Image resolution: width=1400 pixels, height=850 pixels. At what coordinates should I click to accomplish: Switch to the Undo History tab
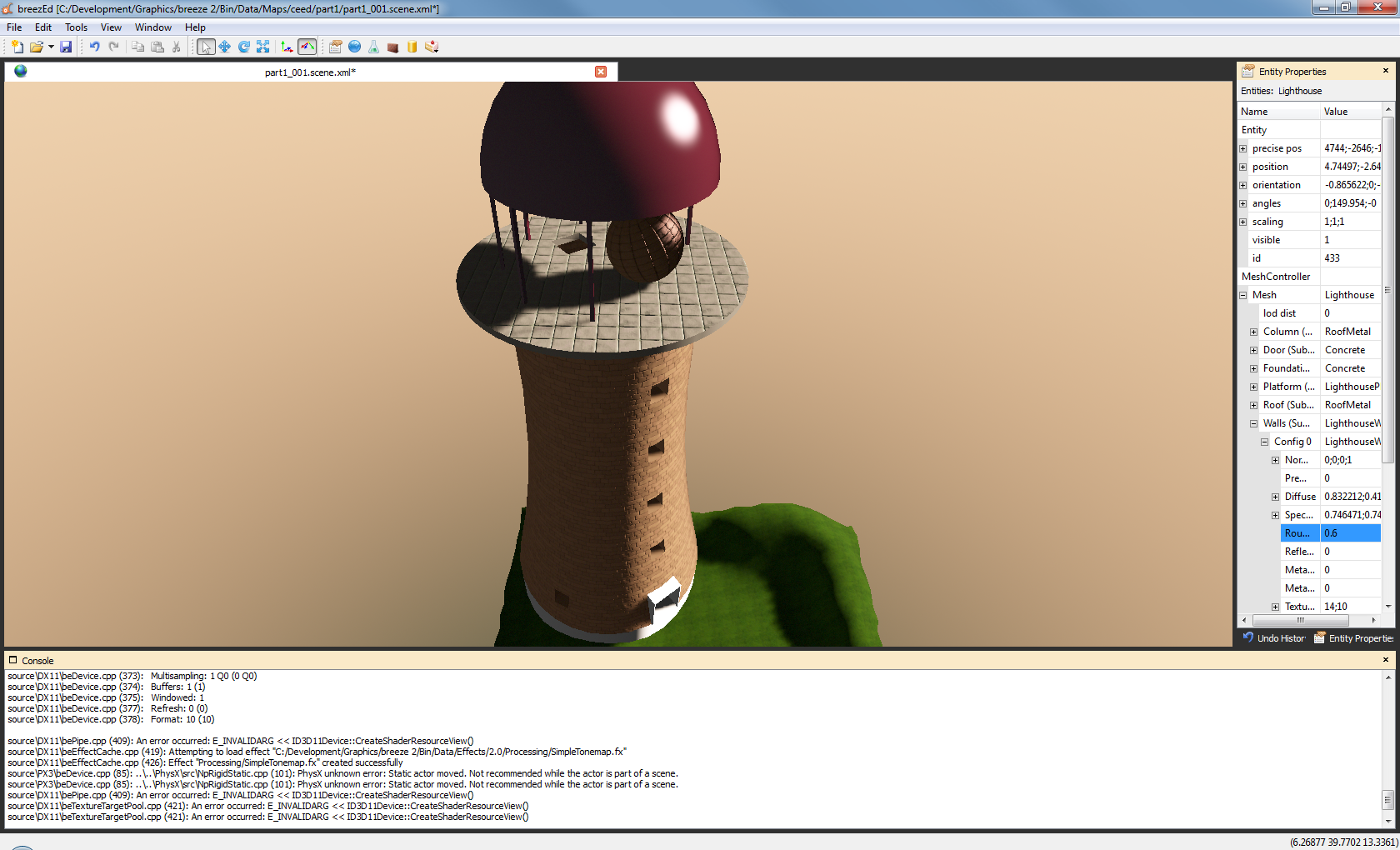1274,638
